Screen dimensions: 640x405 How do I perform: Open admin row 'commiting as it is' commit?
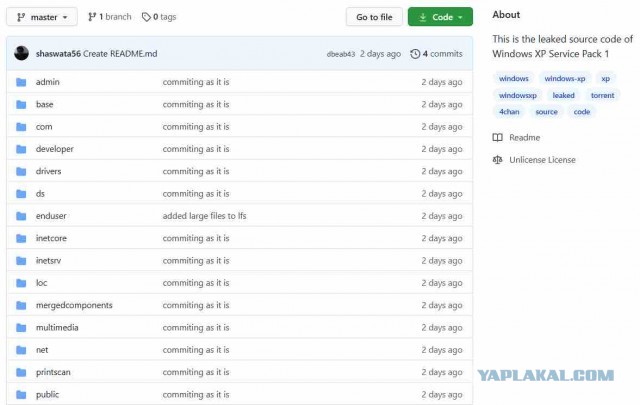tap(196, 82)
